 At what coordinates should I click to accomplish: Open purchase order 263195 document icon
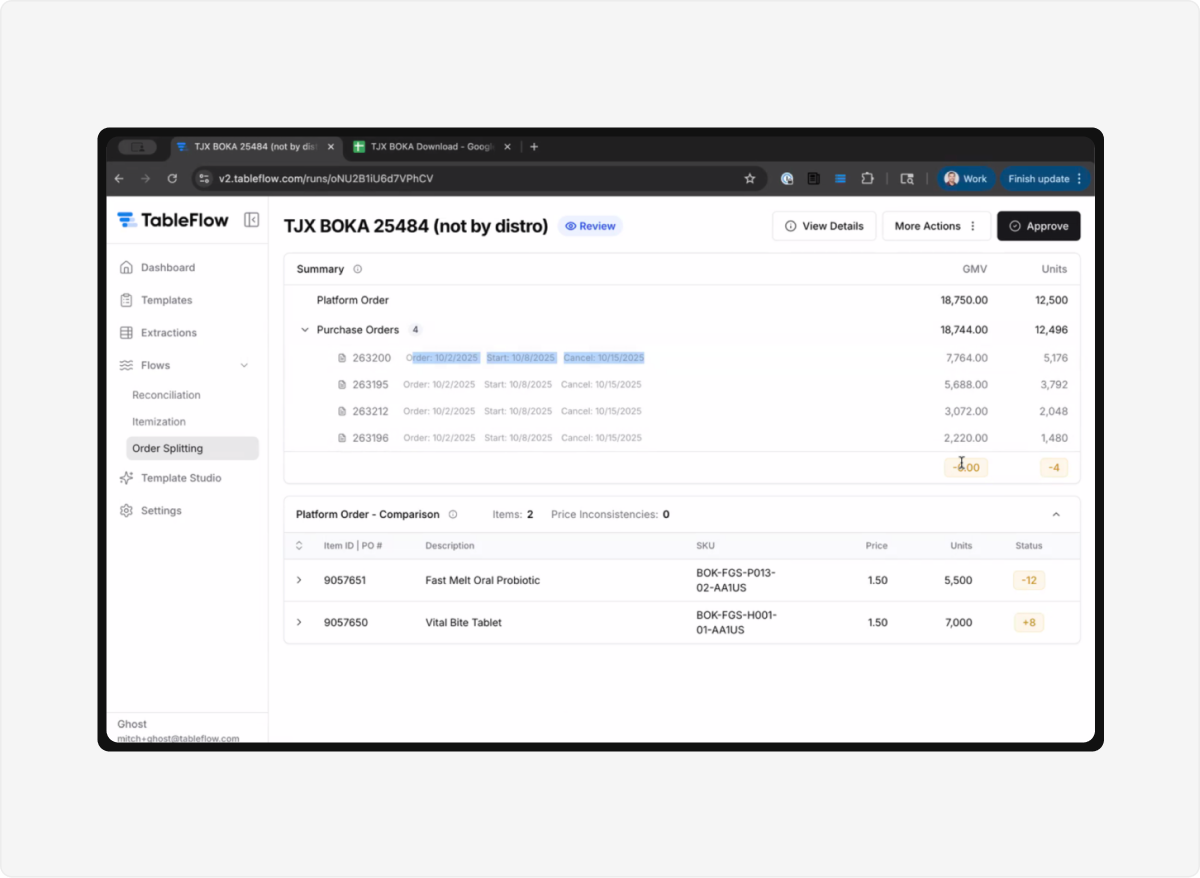point(341,384)
